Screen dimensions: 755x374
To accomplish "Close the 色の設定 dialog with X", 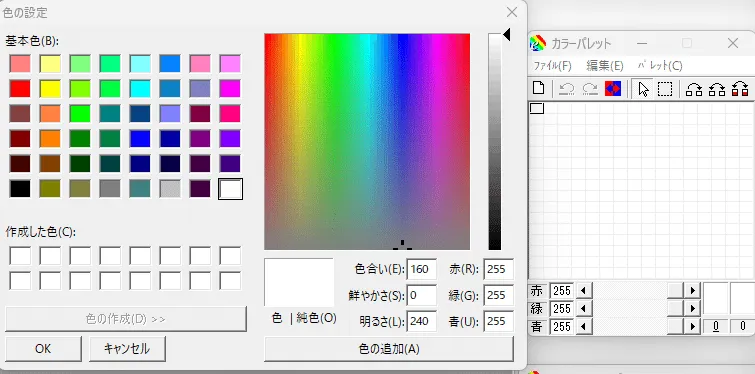I will 512,12.
